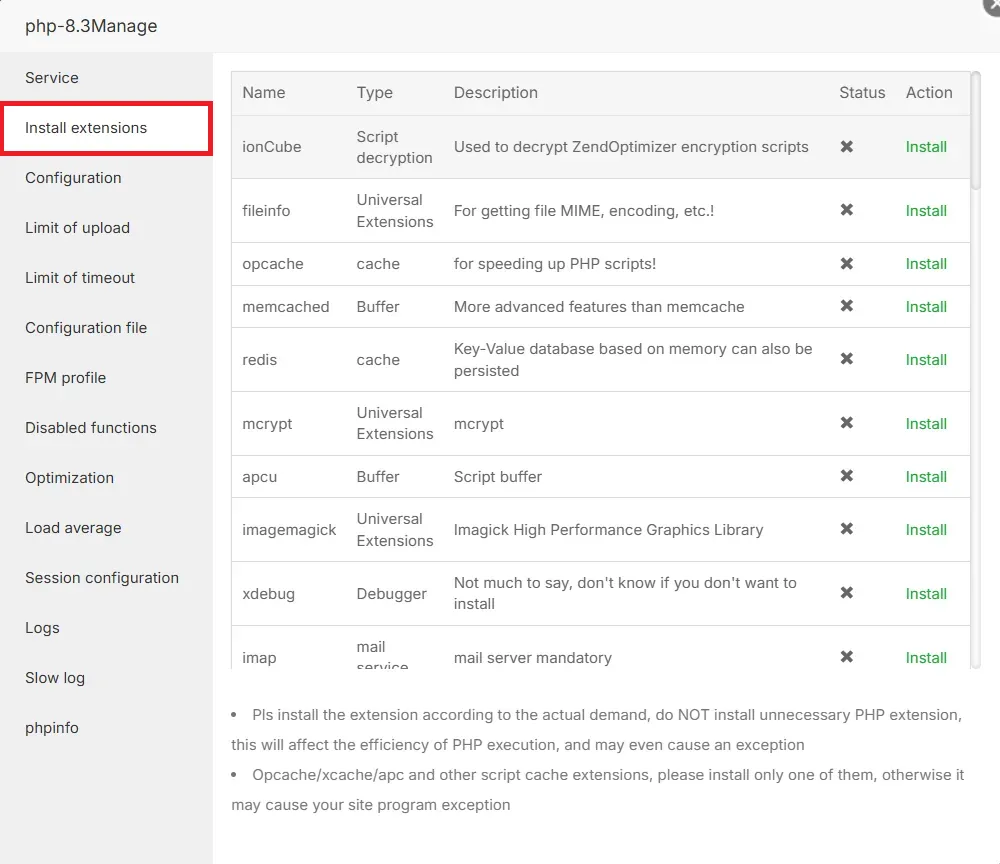1000x864 pixels.
Task: Click the status cross icon for imap
Action: 846,658
